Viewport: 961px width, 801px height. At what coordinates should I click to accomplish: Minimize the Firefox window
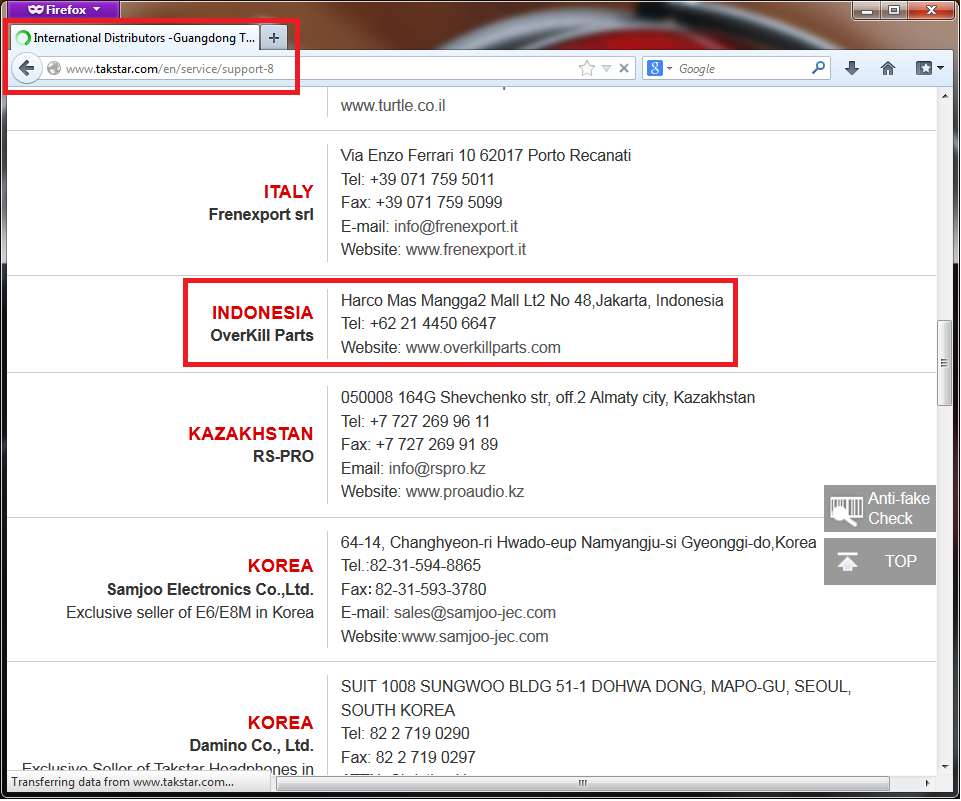[x=867, y=10]
